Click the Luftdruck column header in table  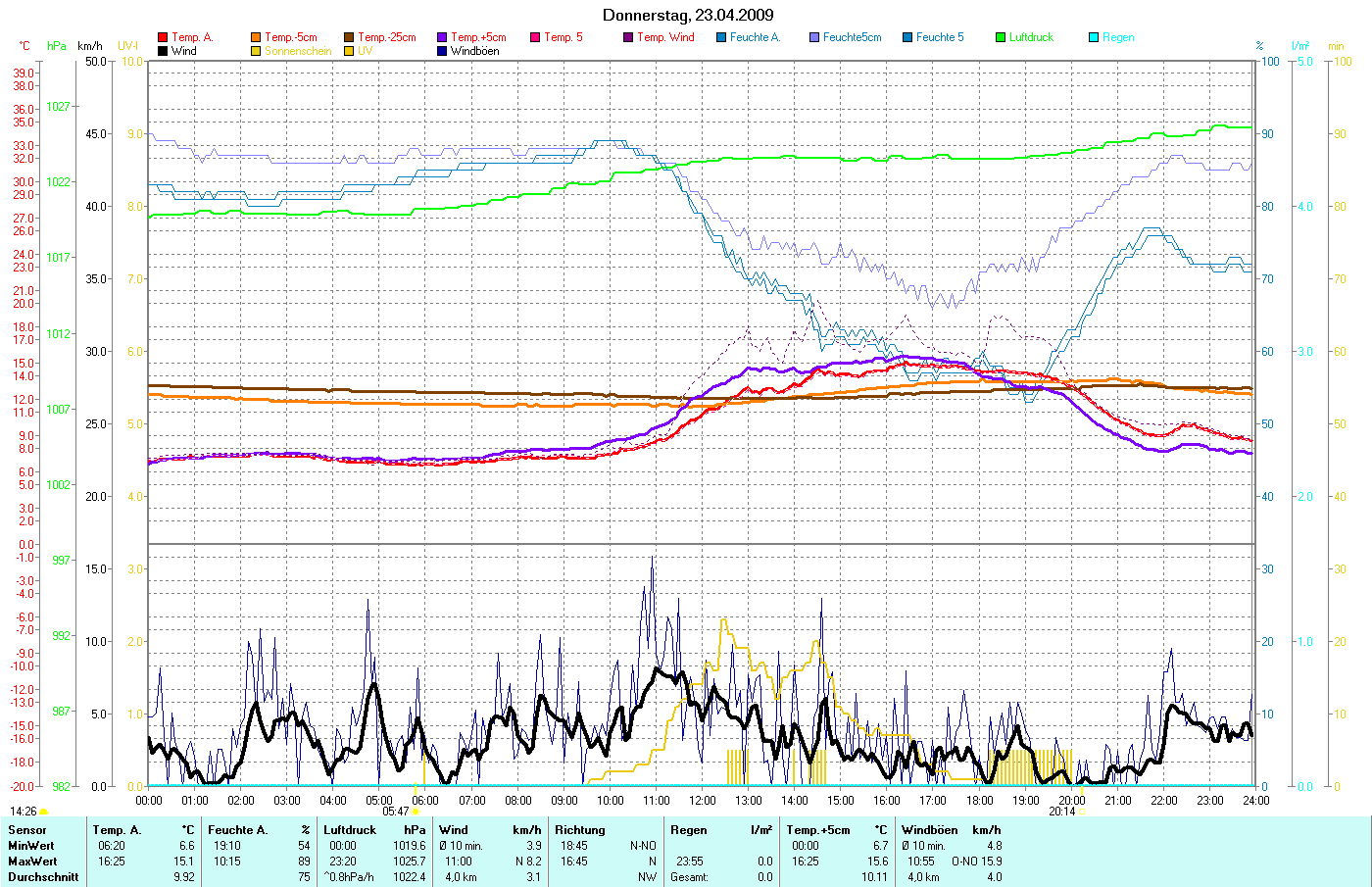pyautogui.click(x=350, y=830)
